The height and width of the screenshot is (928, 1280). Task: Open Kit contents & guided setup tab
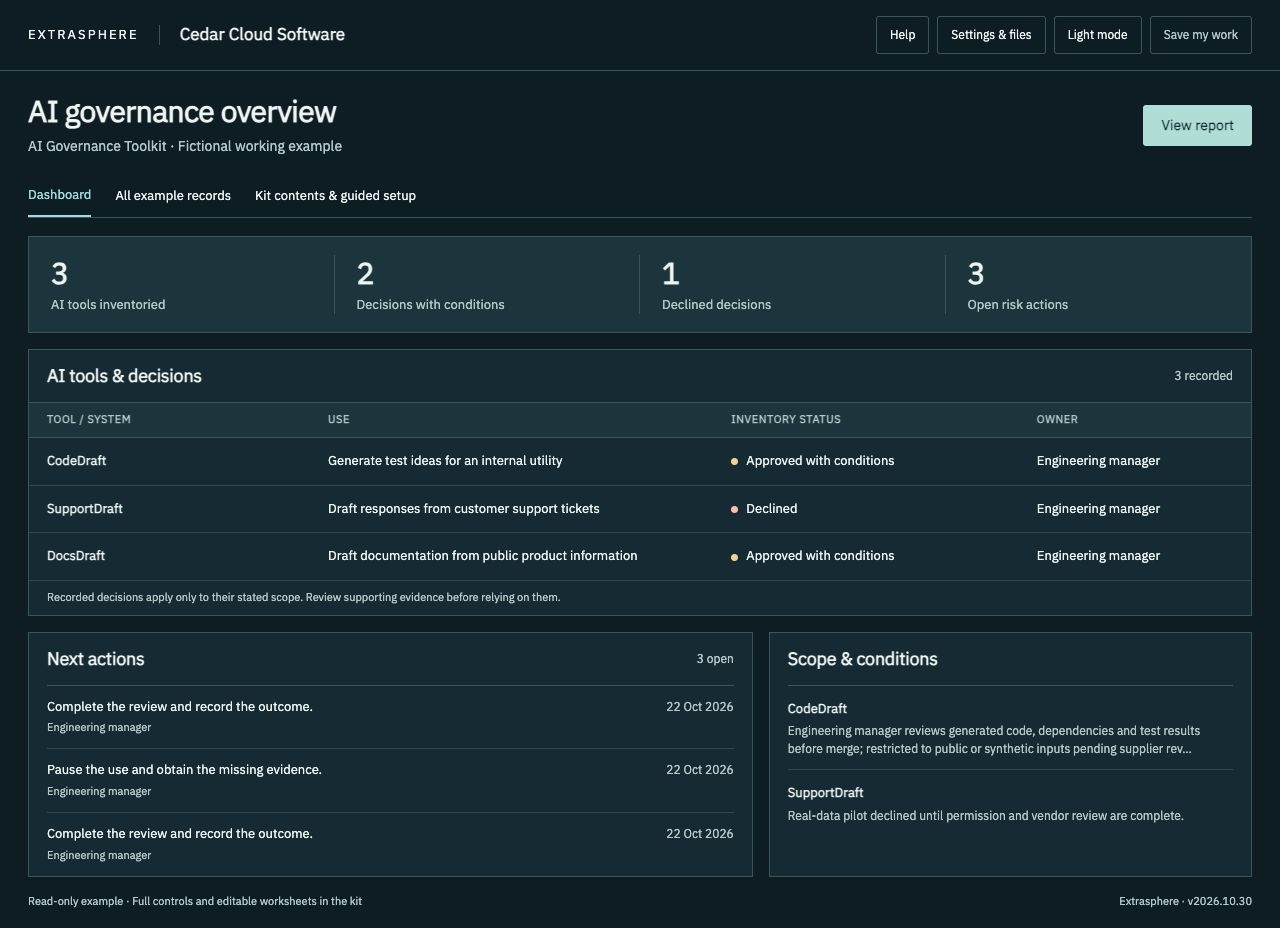pos(335,196)
